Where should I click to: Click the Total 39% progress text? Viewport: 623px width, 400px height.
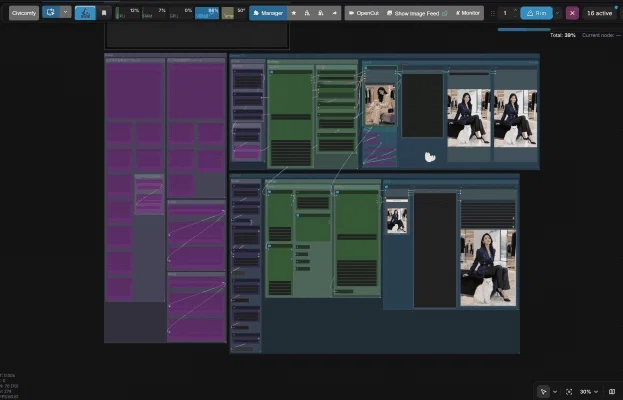tap(563, 35)
